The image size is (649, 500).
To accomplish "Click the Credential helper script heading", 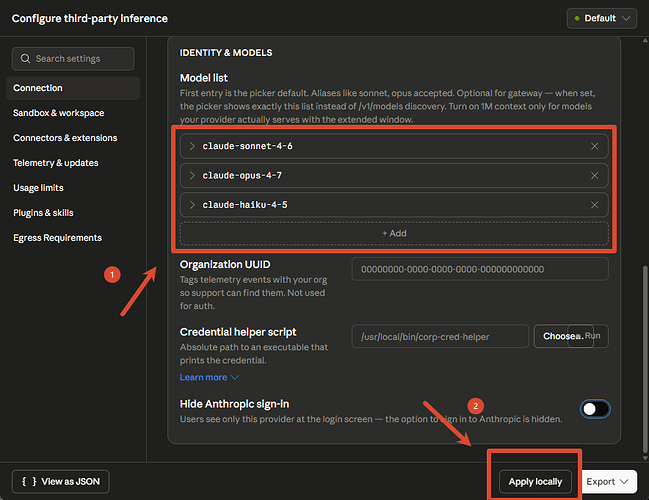I will [x=238, y=332].
